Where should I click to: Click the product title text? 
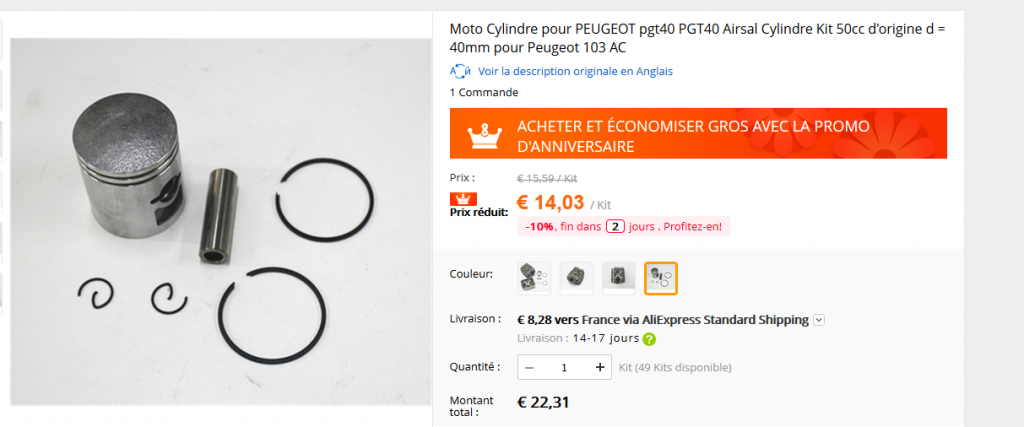click(697, 39)
